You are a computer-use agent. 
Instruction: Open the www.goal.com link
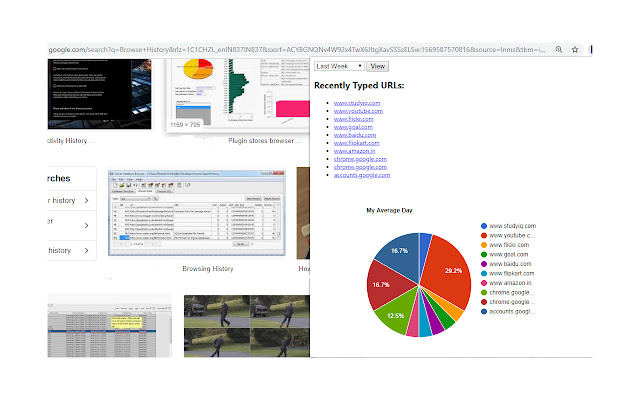353,127
